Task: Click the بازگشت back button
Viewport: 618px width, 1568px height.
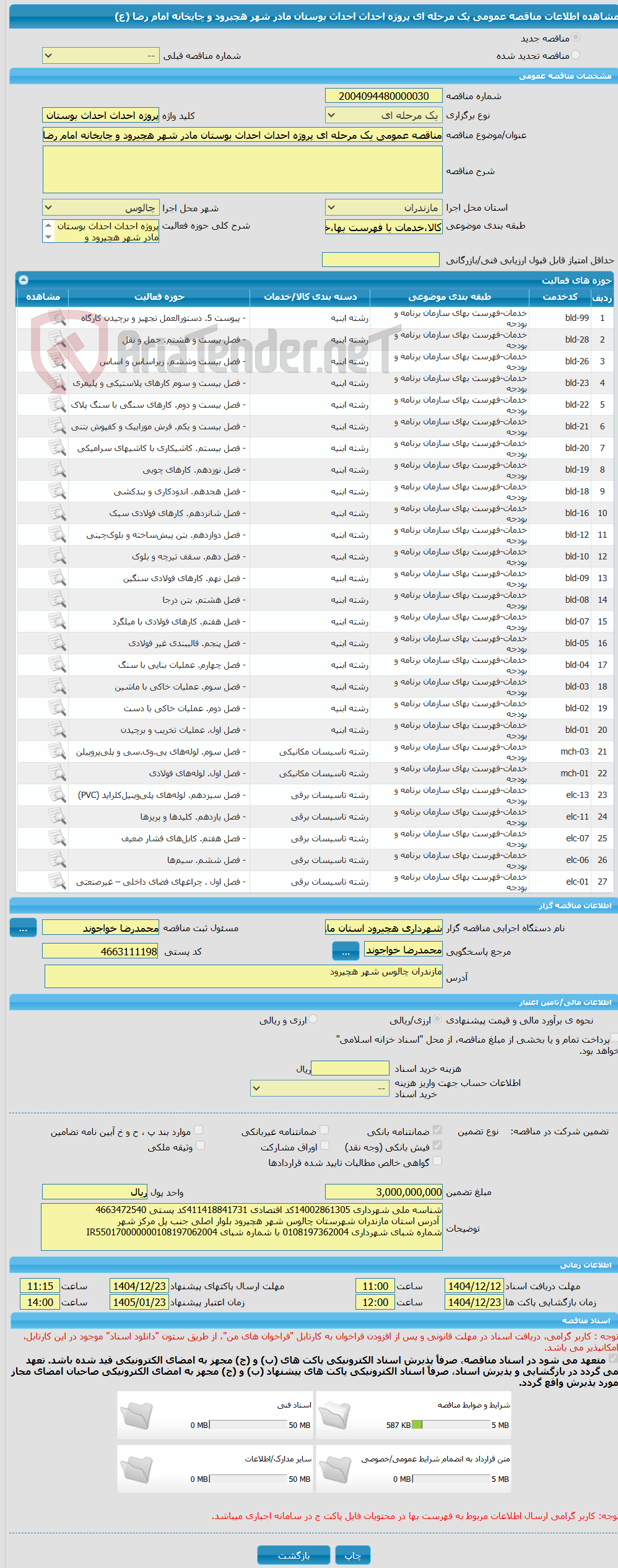Action: coord(294,1555)
